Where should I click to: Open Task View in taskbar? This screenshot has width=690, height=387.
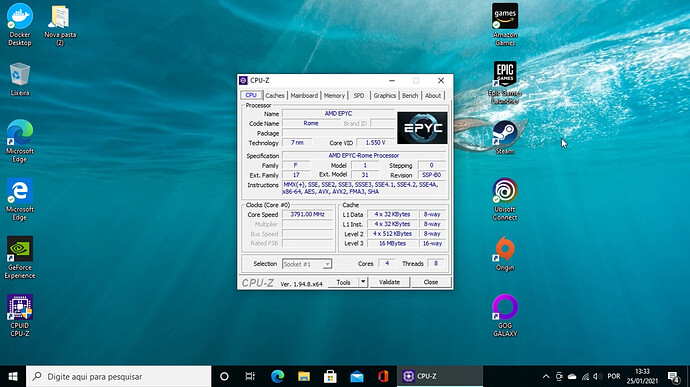point(250,376)
